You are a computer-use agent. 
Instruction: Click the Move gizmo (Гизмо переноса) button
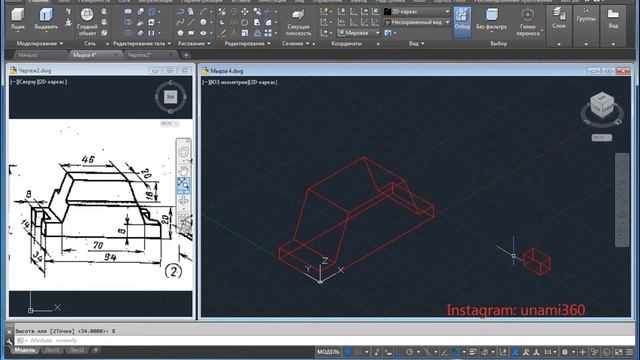coord(527,22)
